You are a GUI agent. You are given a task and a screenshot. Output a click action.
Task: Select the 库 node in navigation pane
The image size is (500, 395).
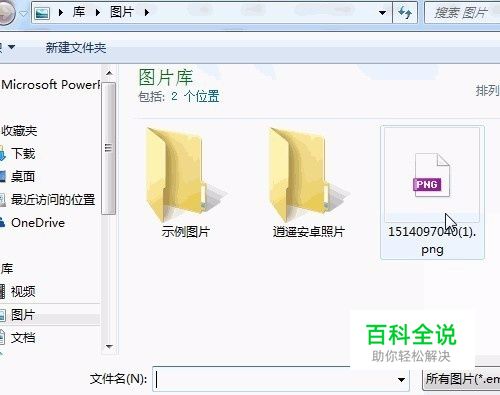[7, 269]
